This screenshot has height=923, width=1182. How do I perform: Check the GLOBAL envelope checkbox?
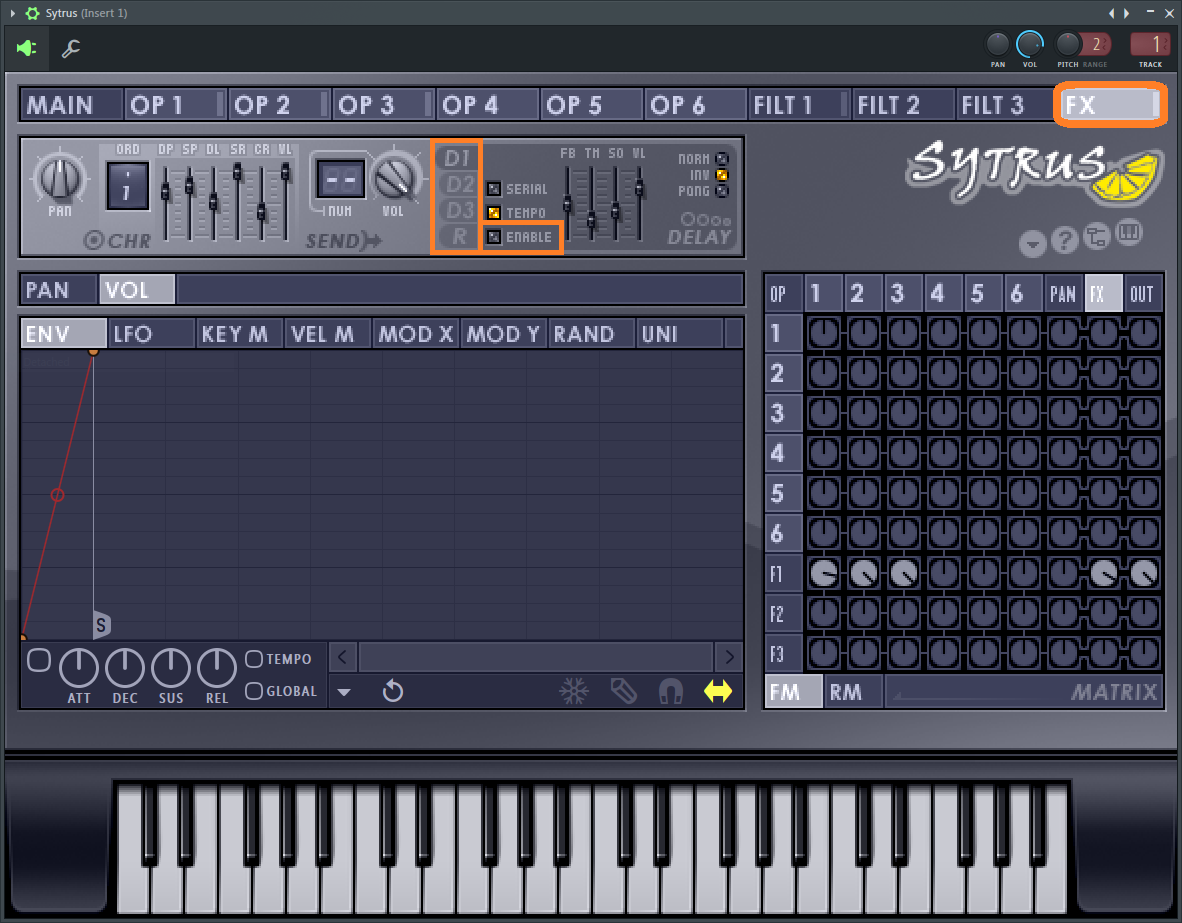point(254,690)
